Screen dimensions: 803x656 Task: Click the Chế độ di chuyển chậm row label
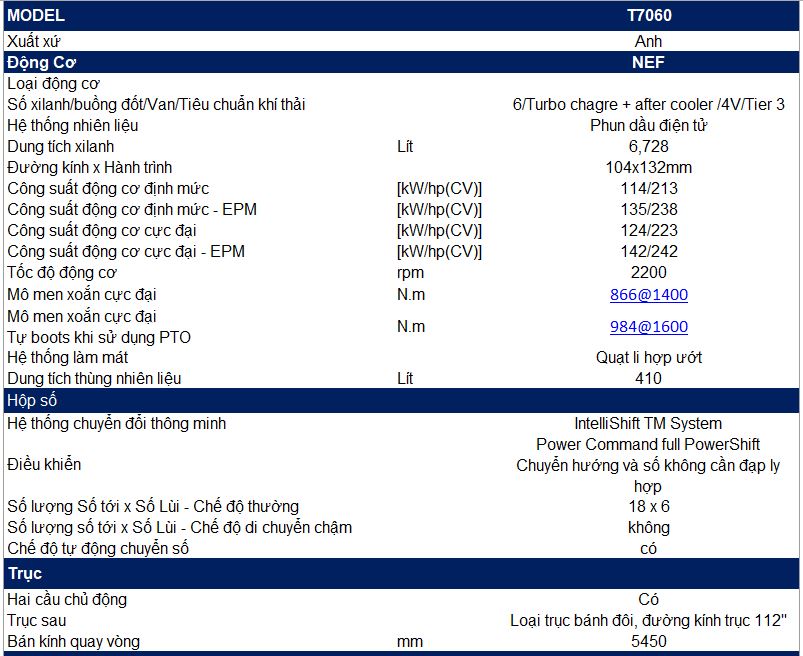[x=179, y=527]
